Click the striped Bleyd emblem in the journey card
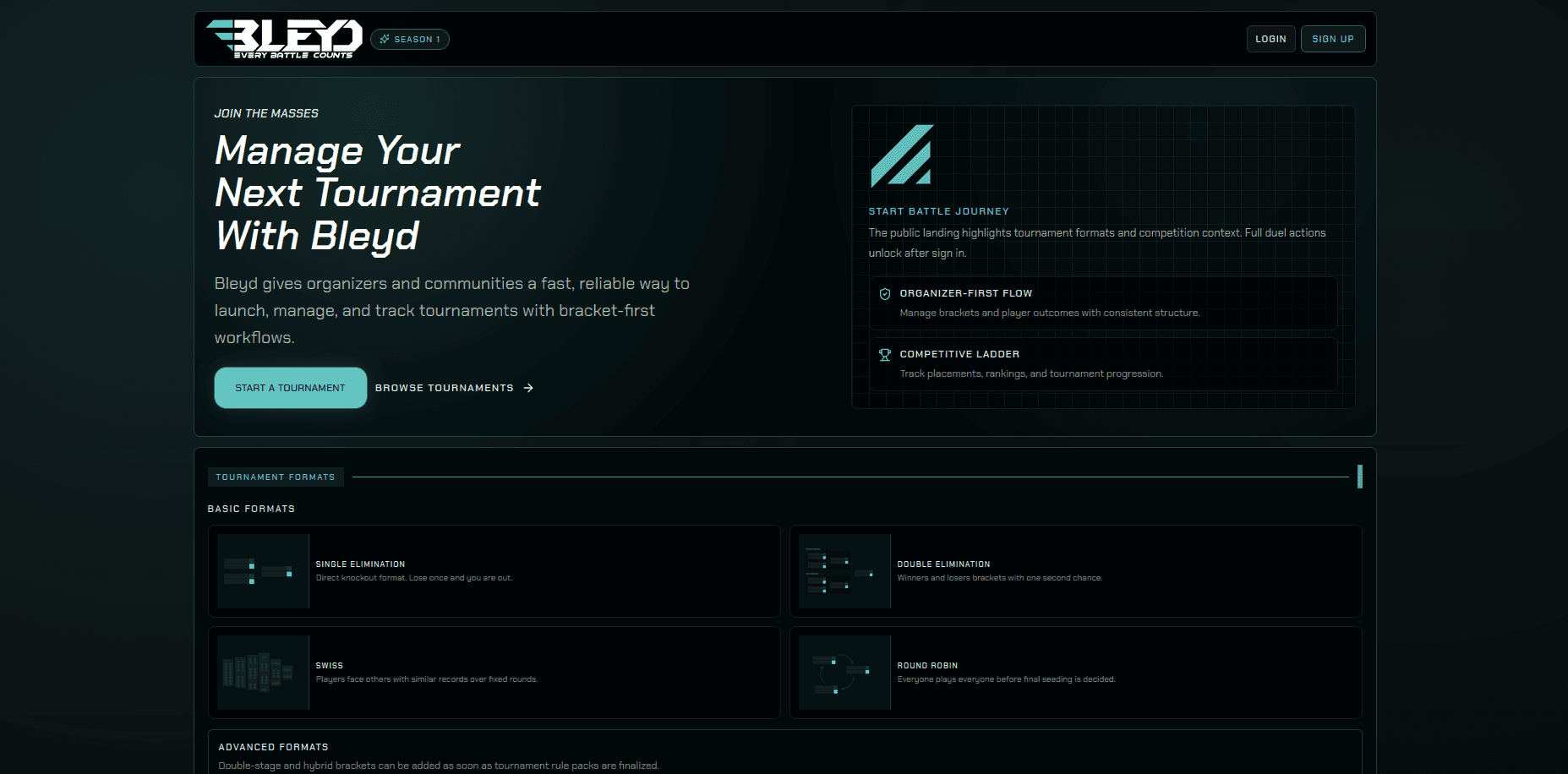This screenshot has height=774, width=1568. tap(901, 155)
